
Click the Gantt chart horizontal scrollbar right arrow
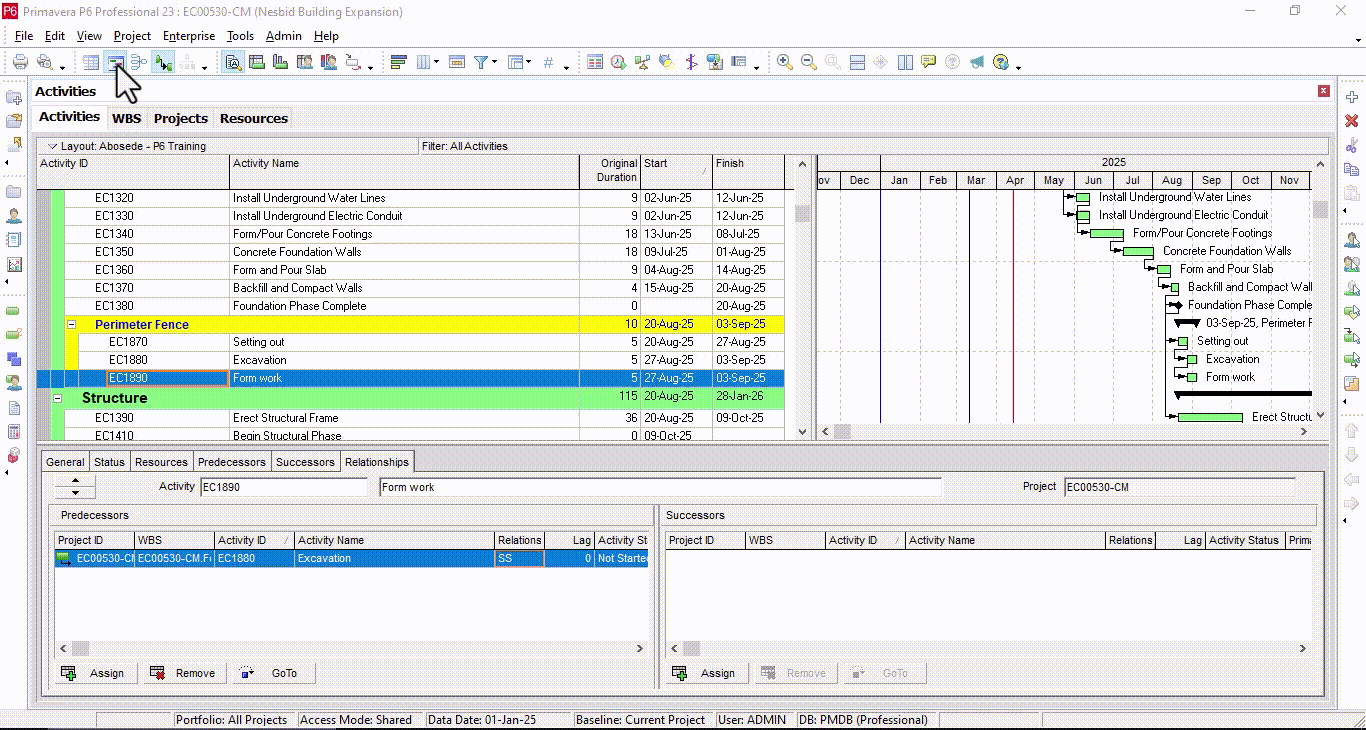tap(1304, 431)
